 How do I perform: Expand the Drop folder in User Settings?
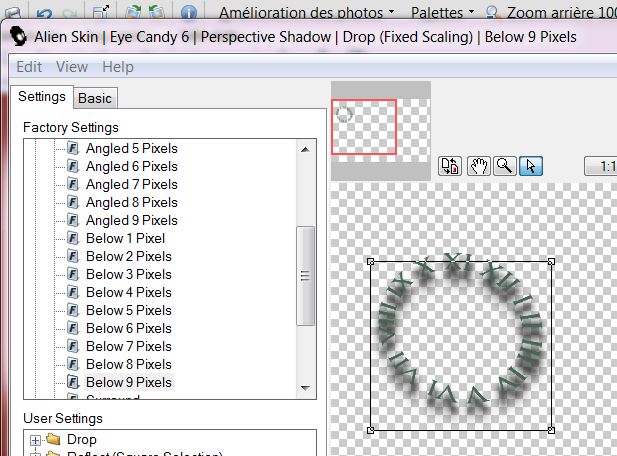(35, 440)
